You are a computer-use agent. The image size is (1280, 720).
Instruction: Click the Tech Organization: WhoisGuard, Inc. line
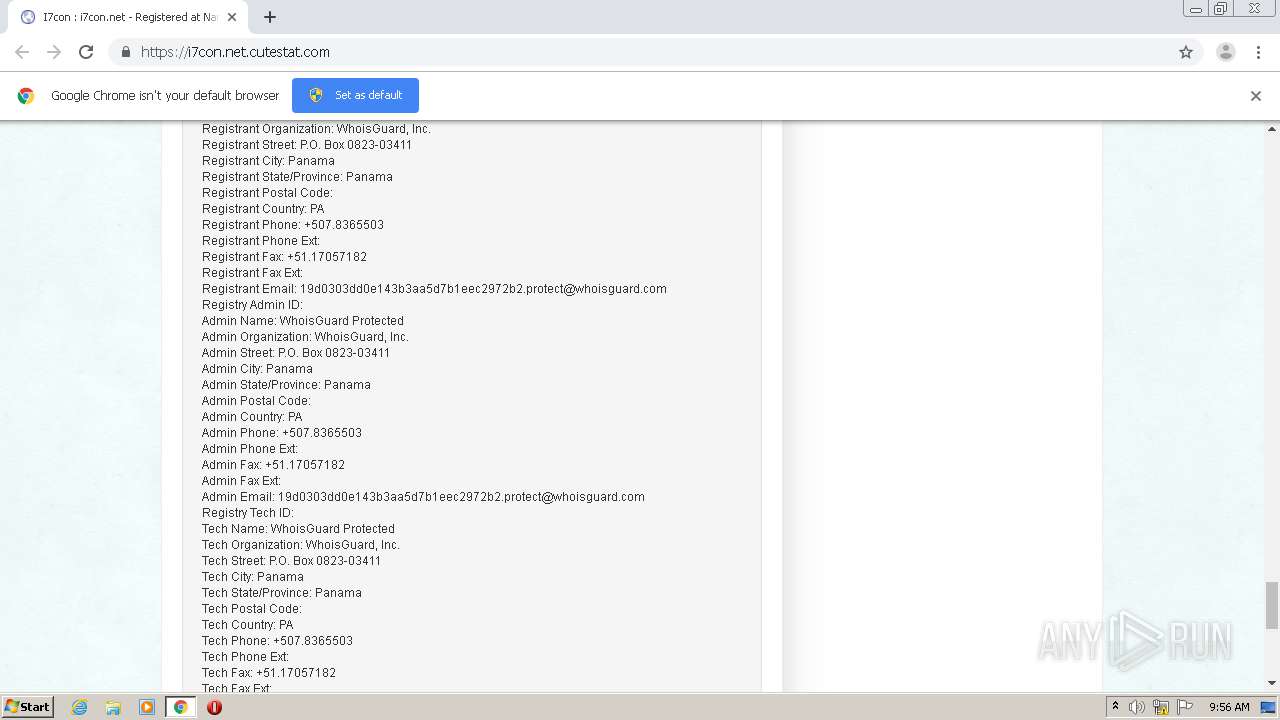coord(301,545)
